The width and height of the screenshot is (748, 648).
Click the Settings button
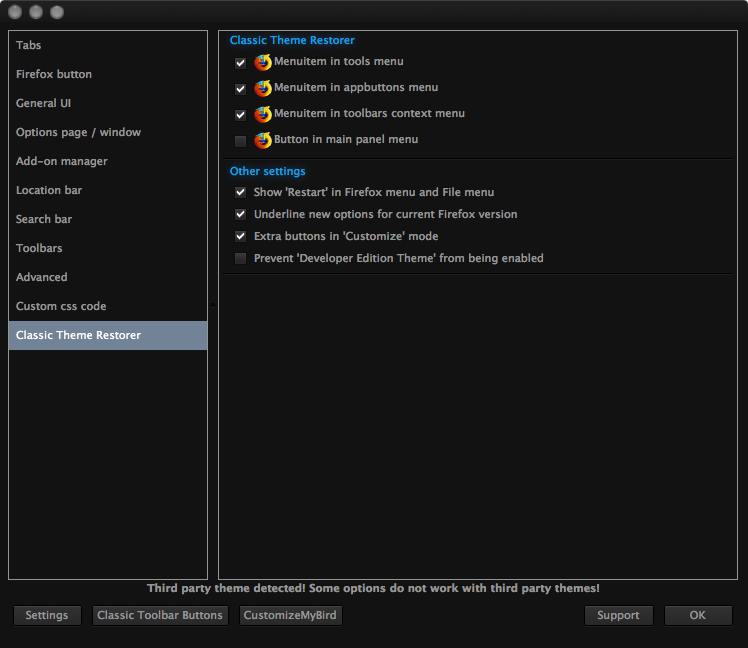[x=47, y=615]
